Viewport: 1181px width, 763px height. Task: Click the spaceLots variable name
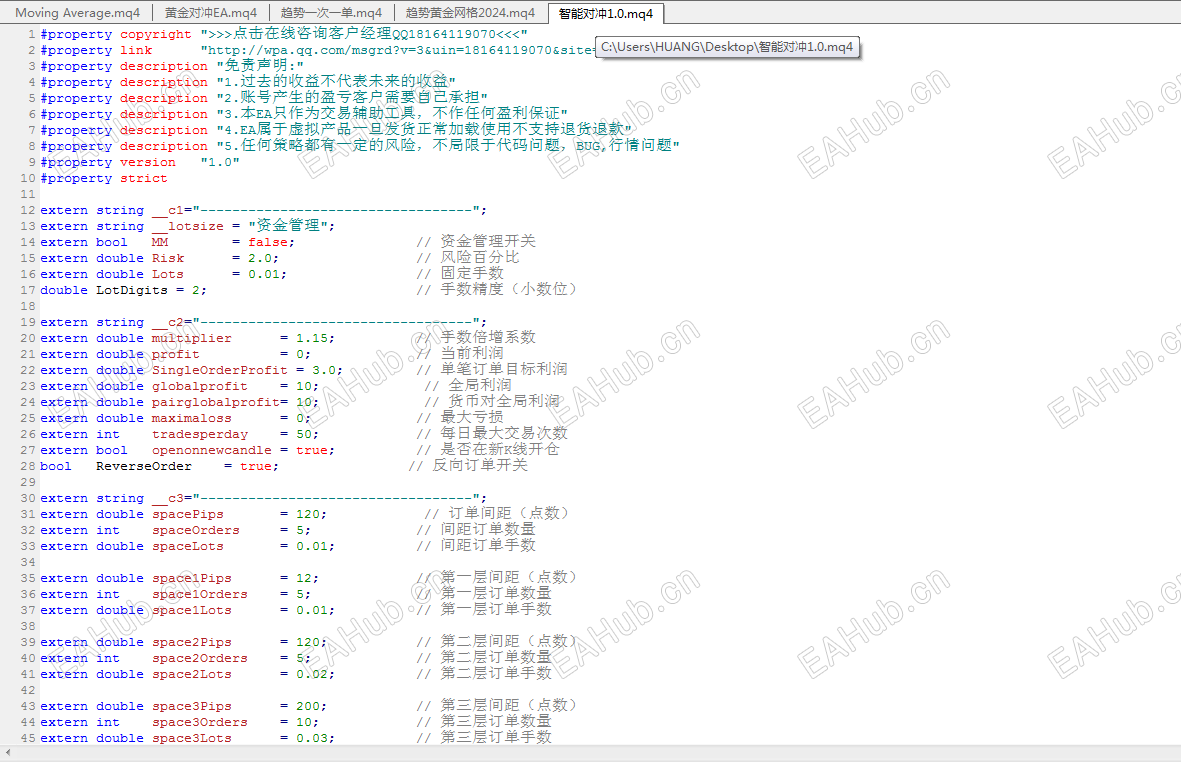click(188, 546)
